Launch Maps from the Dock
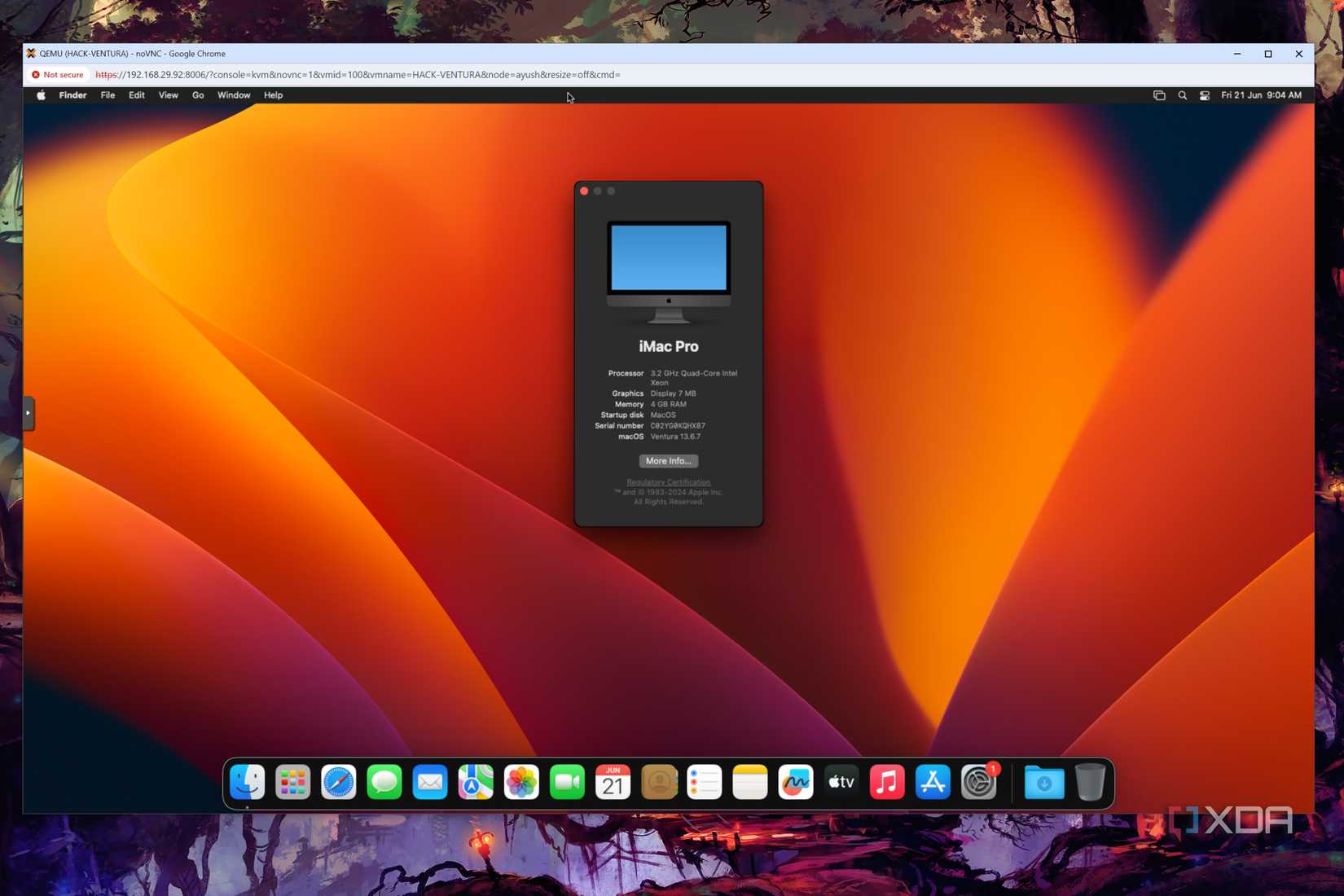The height and width of the screenshot is (896, 1344). point(476,783)
